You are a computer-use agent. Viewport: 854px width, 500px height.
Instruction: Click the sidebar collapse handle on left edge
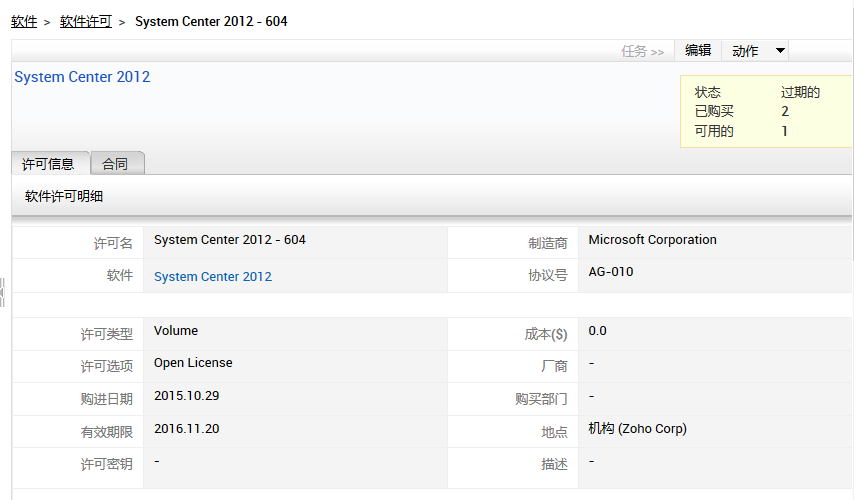point(3,292)
